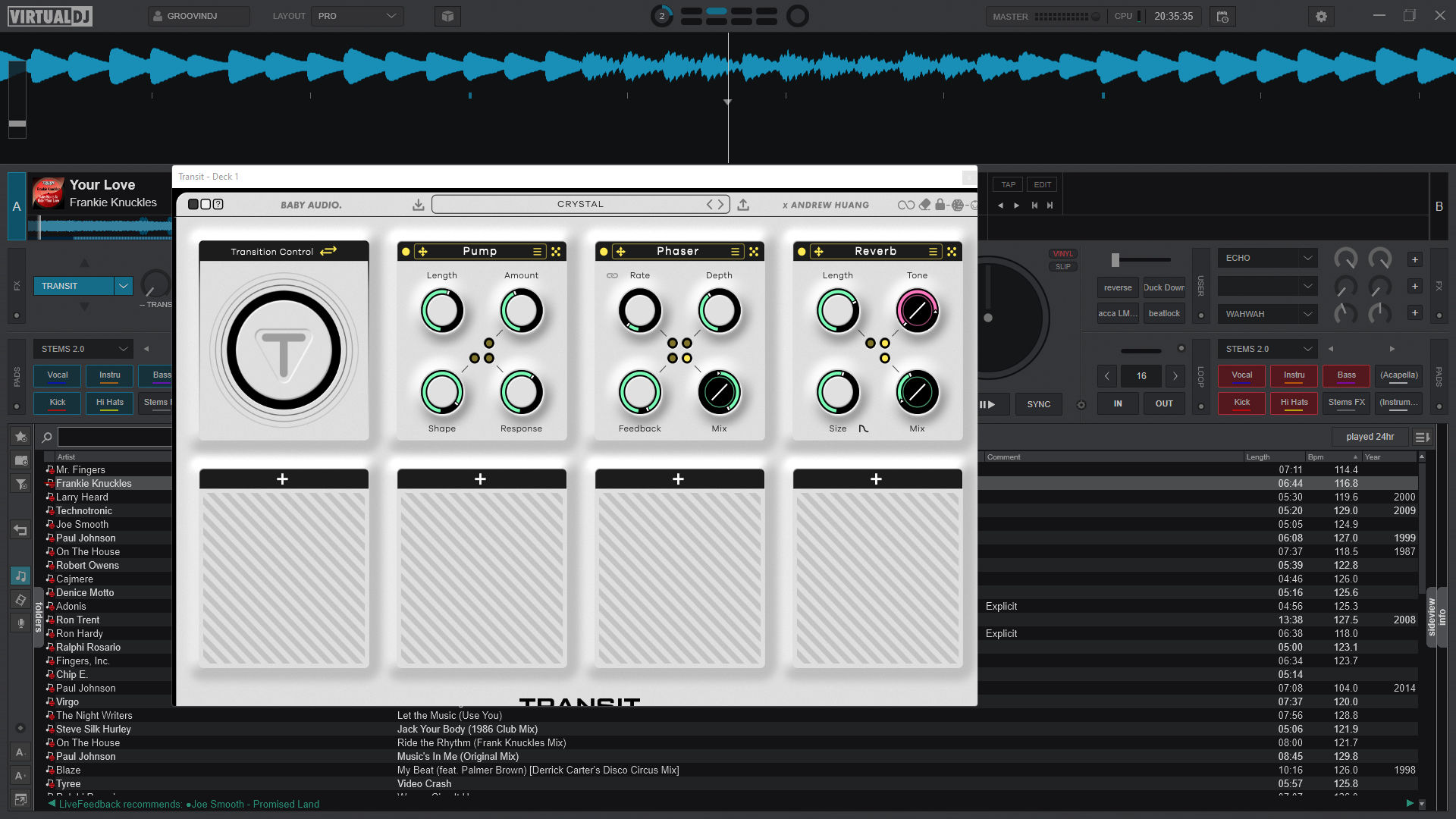Click the 3D cube icon in top bar
The width and height of the screenshot is (1456, 819).
pyautogui.click(x=448, y=16)
